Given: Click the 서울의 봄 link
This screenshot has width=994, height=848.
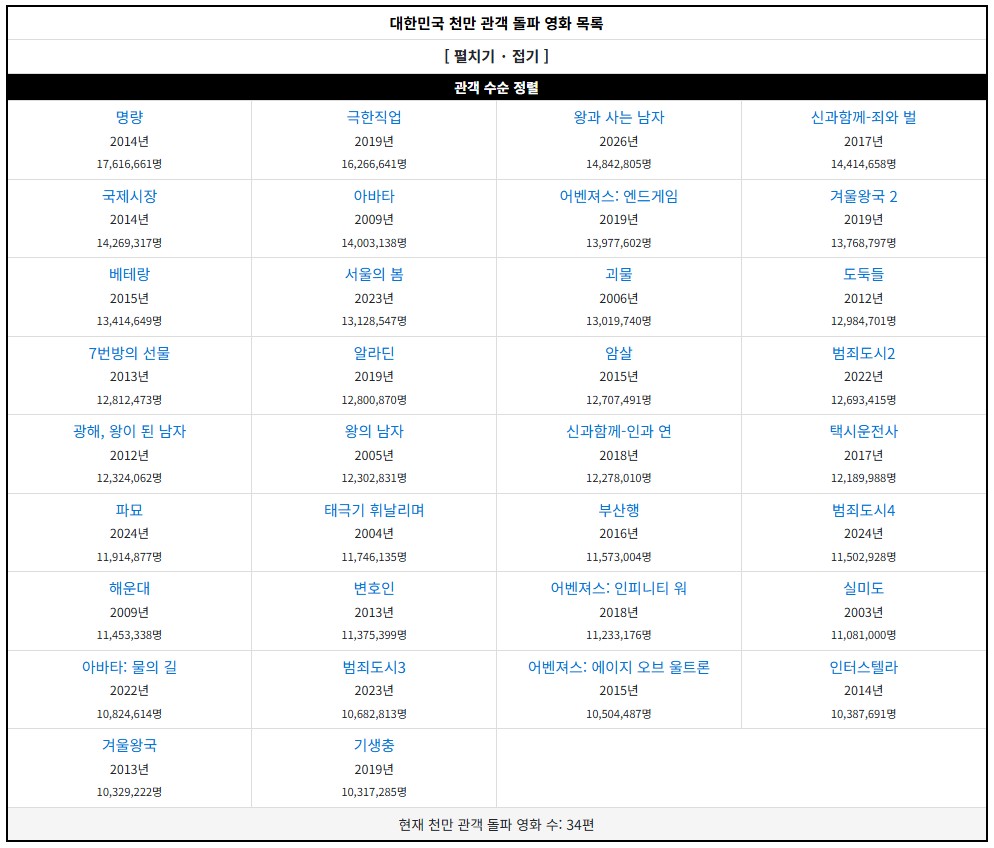Looking at the screenshot, I should tap(374, 274).
